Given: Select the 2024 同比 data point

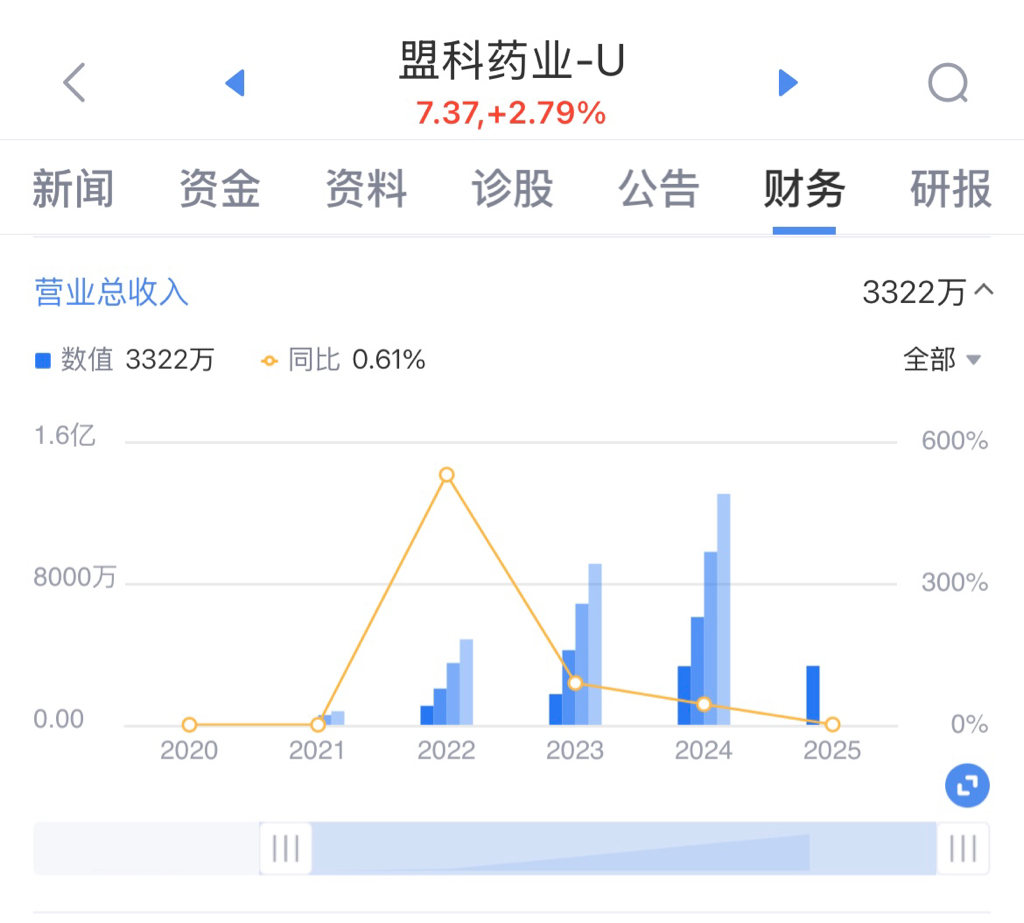Looking at the screenshot, I should point(704,704).
